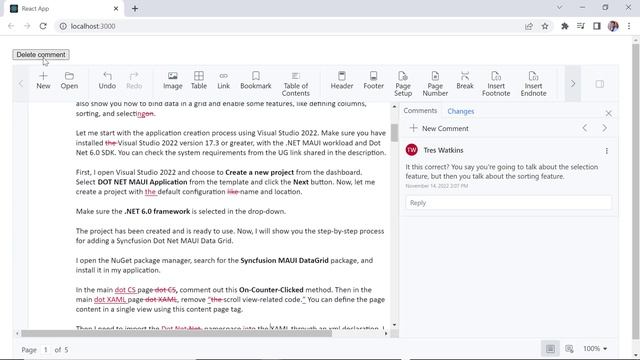Go to the previous comment

click(585, 128)
